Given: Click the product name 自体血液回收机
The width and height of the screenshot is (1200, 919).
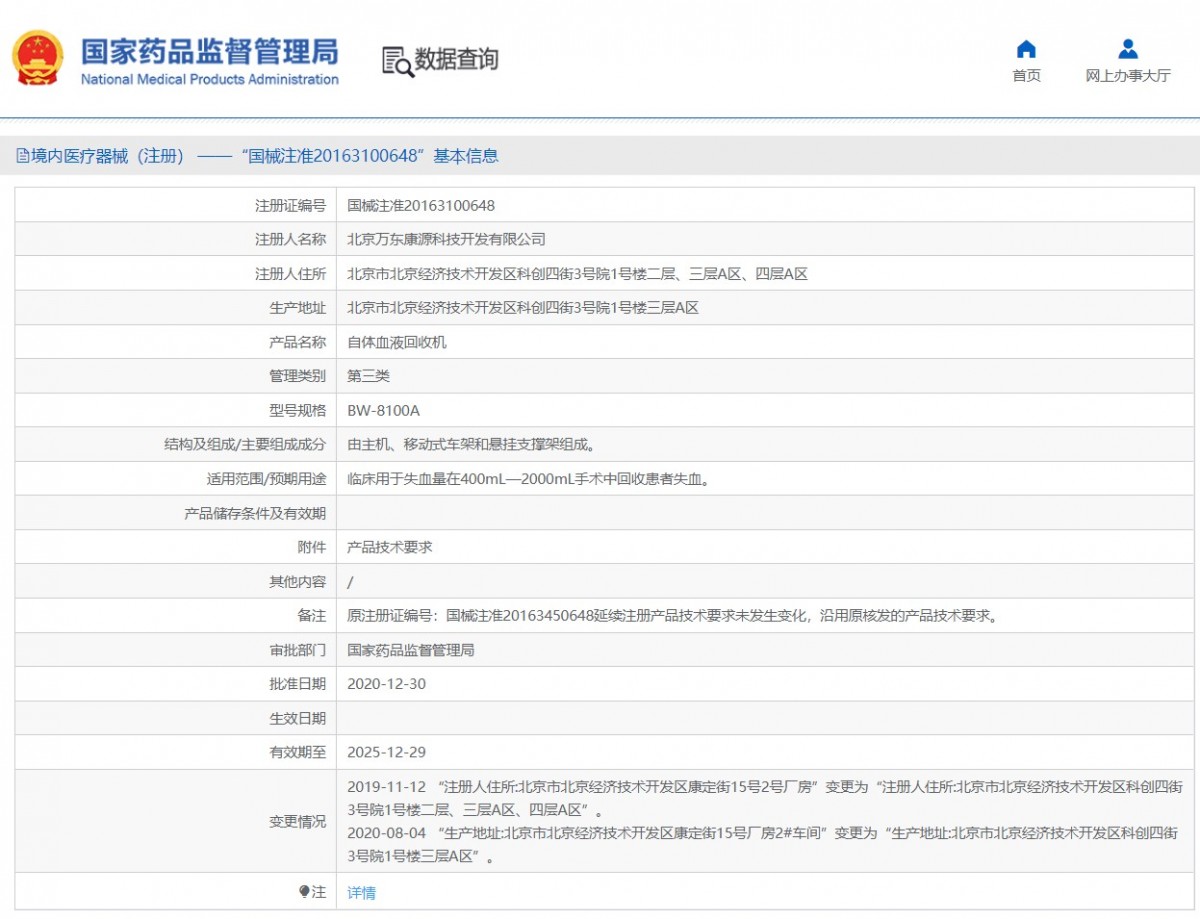Looking at the screenshot, I should point(397,342).
